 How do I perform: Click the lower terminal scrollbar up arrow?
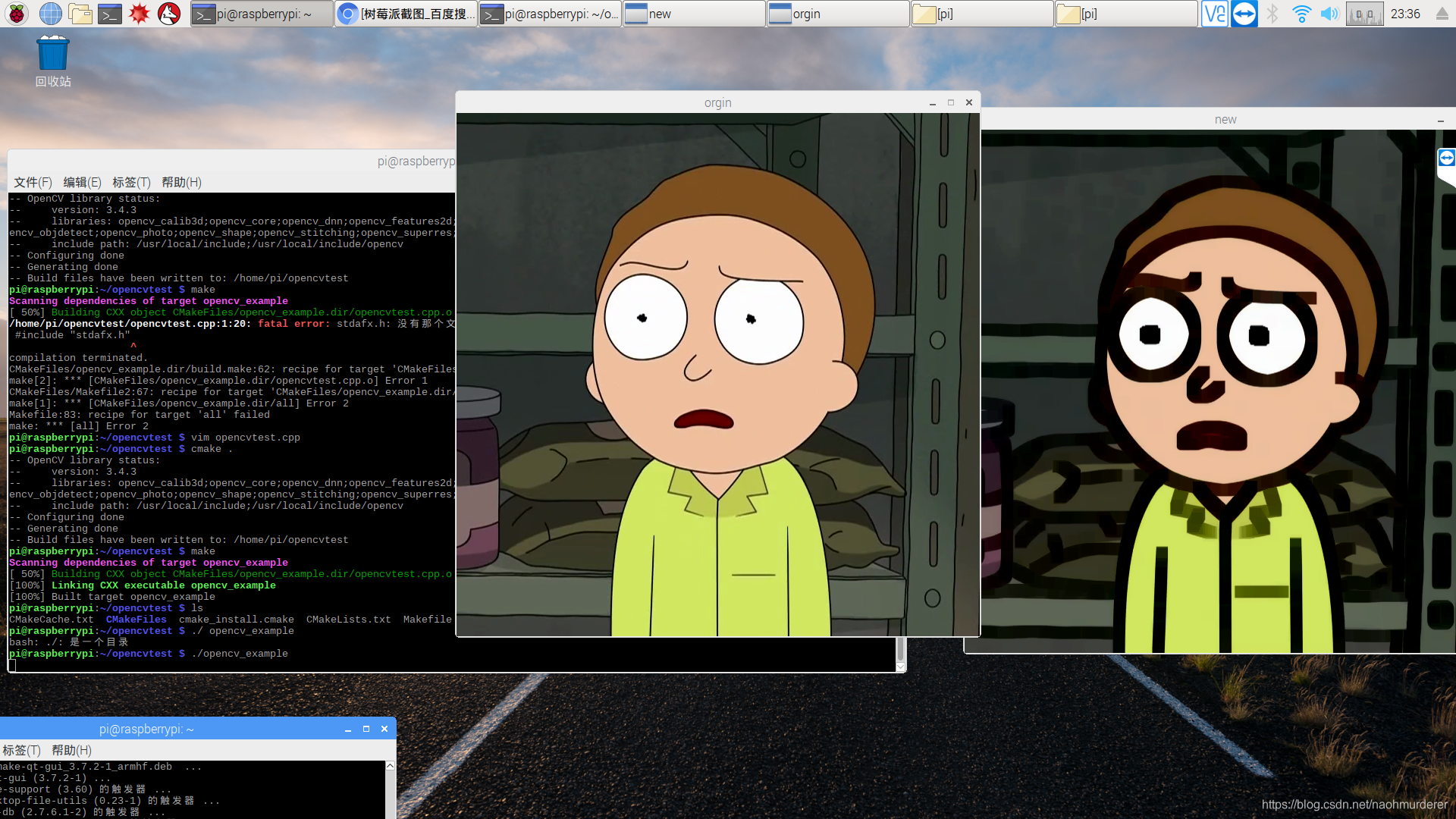coord(391,766)
